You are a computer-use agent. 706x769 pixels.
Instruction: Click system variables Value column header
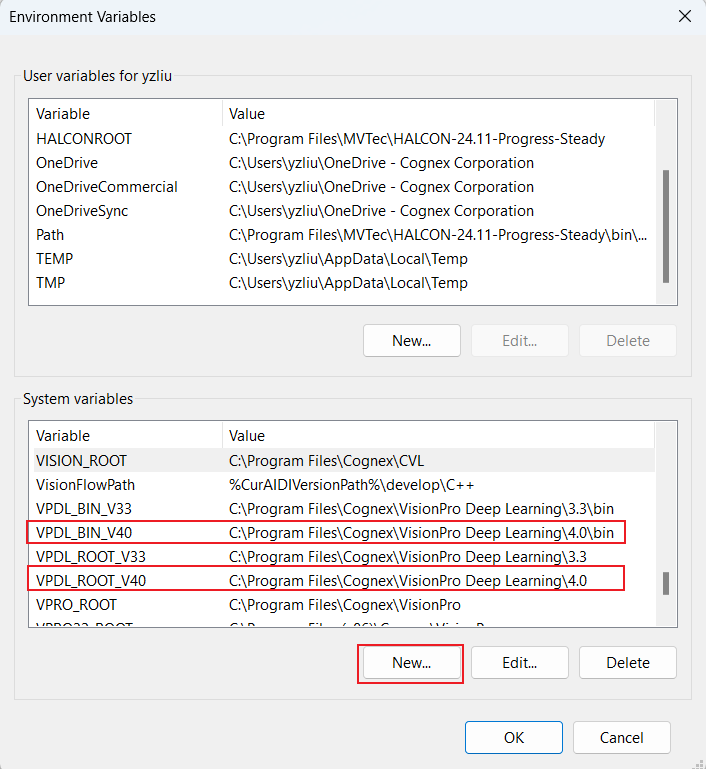click(438, 436)
